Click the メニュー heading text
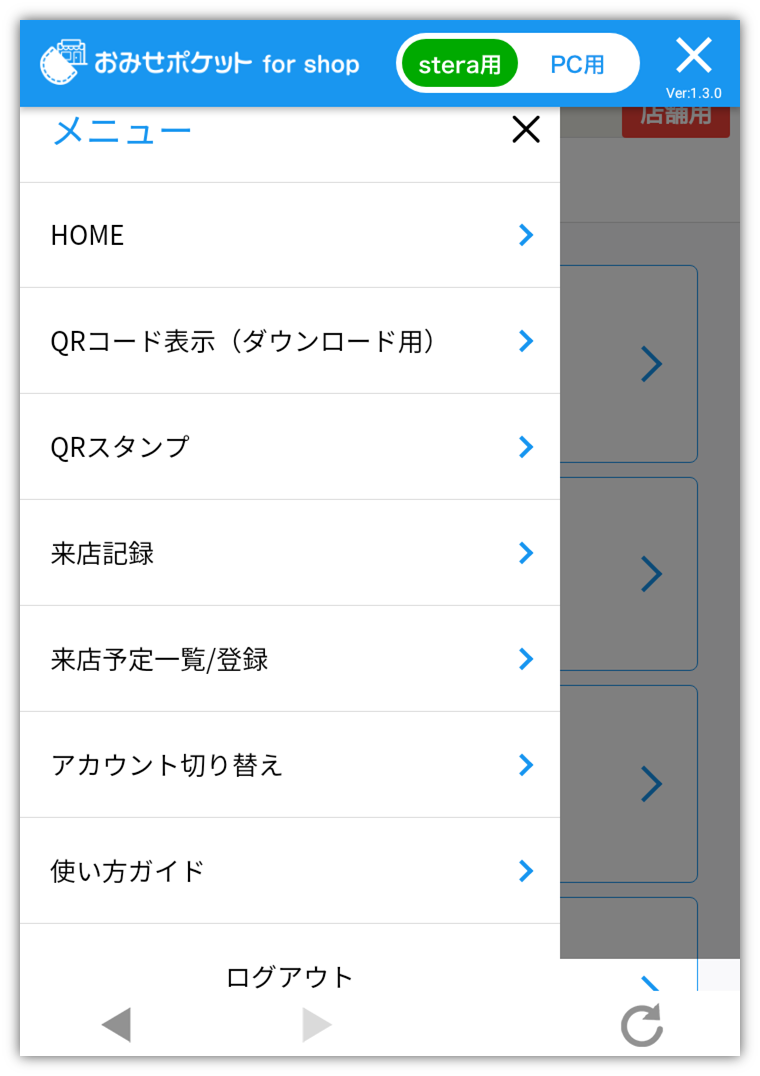Viewport: 760px width, 1076px height. pyautogui.click(x=122, y=130)
